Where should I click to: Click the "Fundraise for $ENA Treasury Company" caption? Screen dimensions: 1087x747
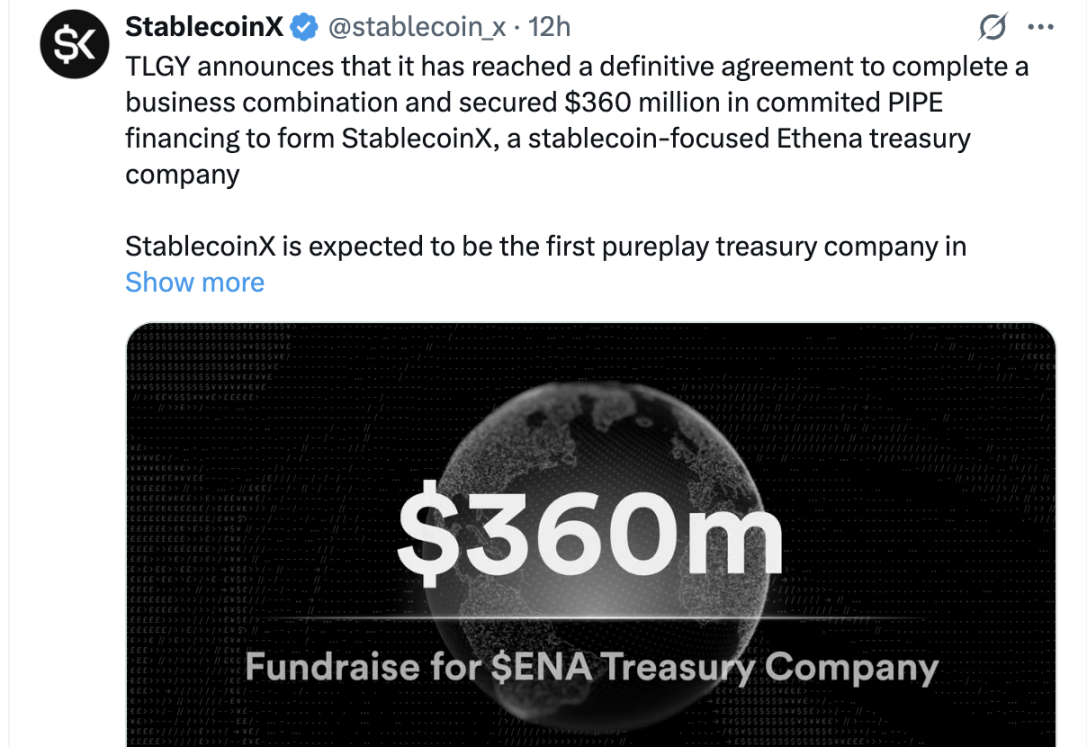(x=591, y=667)
